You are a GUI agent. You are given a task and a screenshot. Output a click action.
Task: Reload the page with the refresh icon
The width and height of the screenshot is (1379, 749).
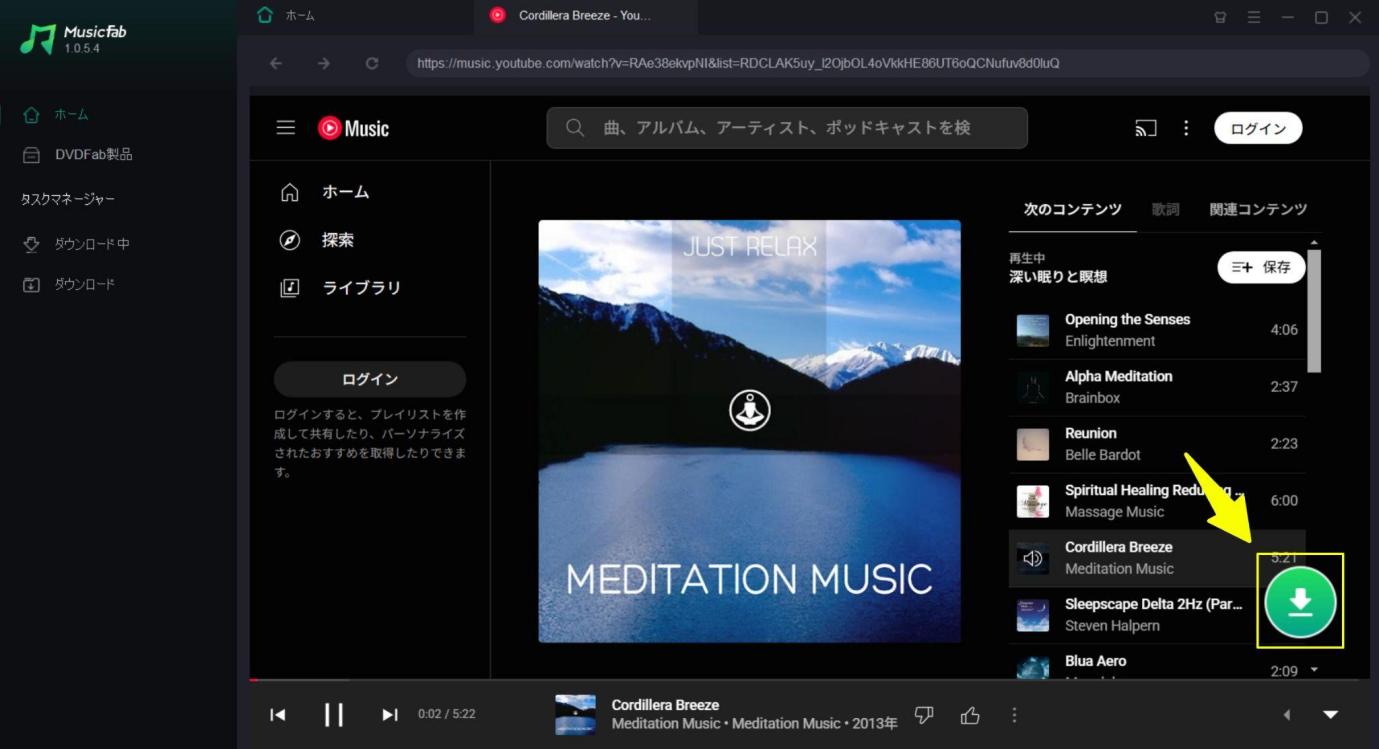[372, 63]
